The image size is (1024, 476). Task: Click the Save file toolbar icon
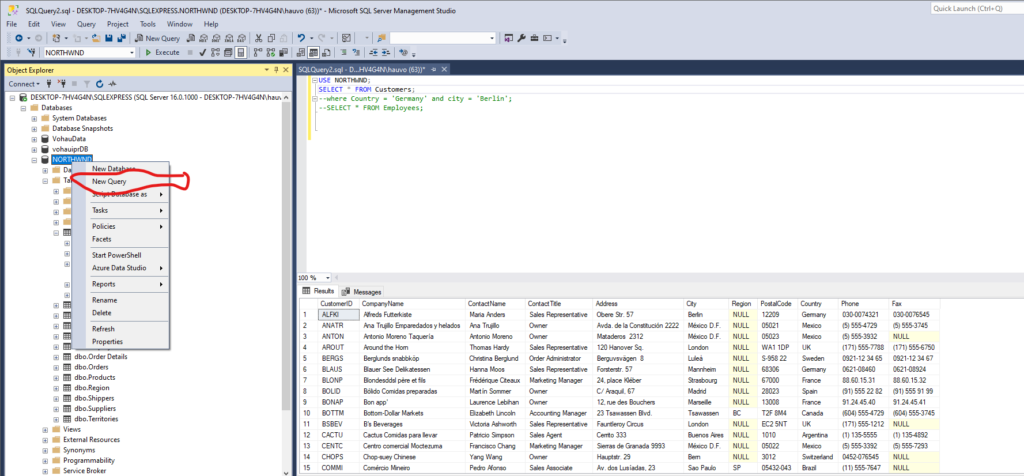pyautogui.click(x=108, y=38)
